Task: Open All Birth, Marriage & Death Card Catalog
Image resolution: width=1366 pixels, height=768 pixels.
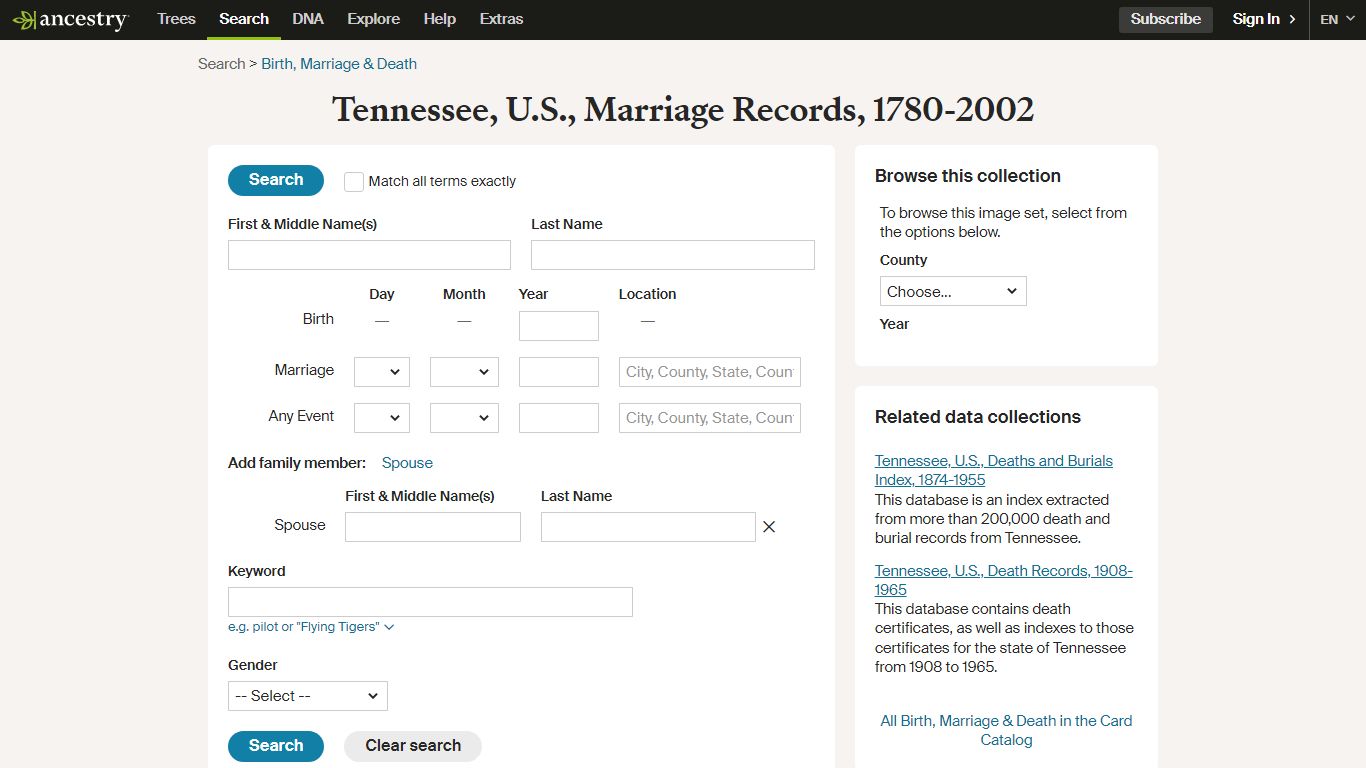Action: click(x=1006, y=730)
